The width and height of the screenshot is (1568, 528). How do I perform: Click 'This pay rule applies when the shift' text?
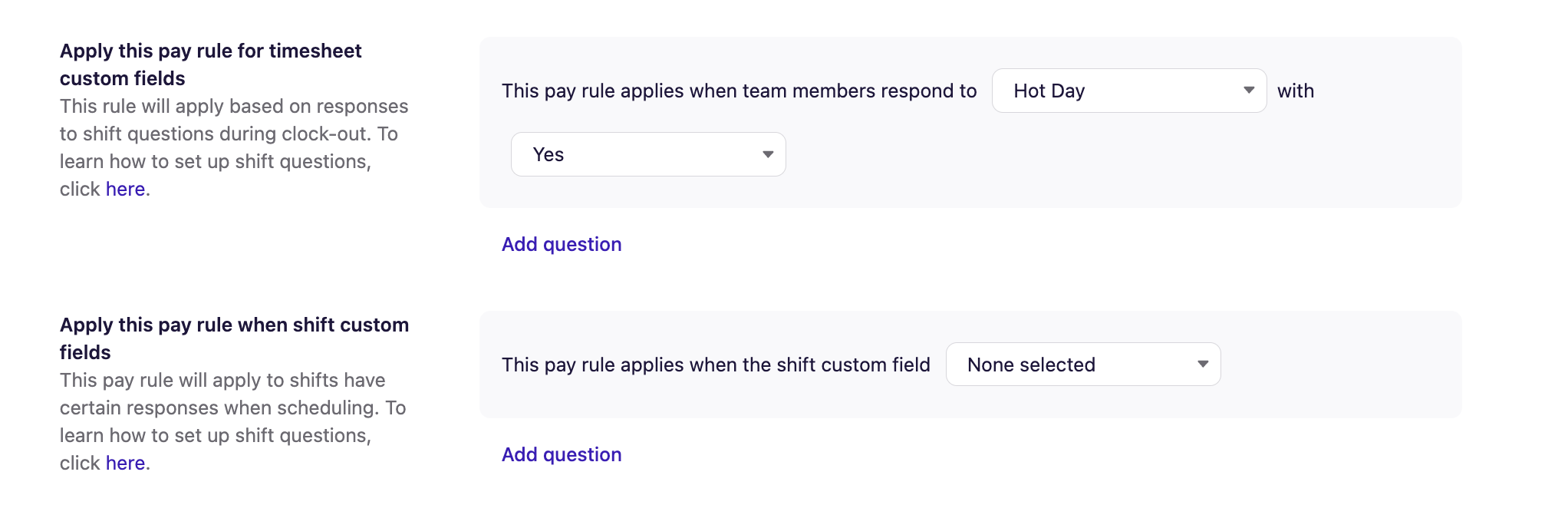coord(715,365)
